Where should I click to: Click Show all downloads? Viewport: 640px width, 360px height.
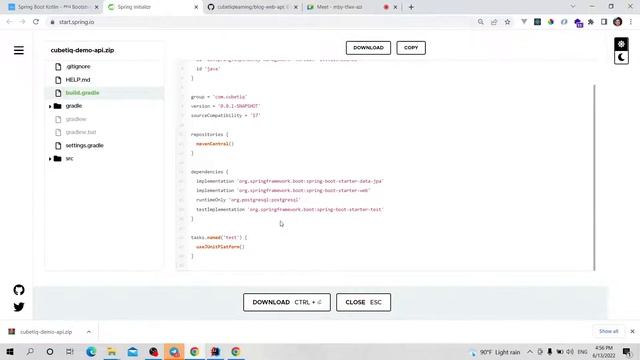tap(609, 331)
